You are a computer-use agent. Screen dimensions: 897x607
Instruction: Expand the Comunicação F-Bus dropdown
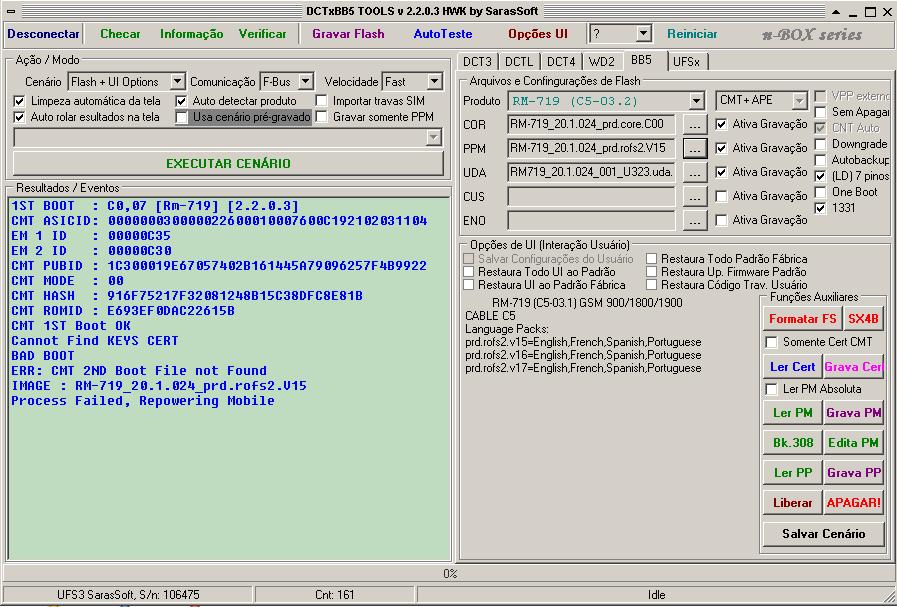click(x=305, y=81)
